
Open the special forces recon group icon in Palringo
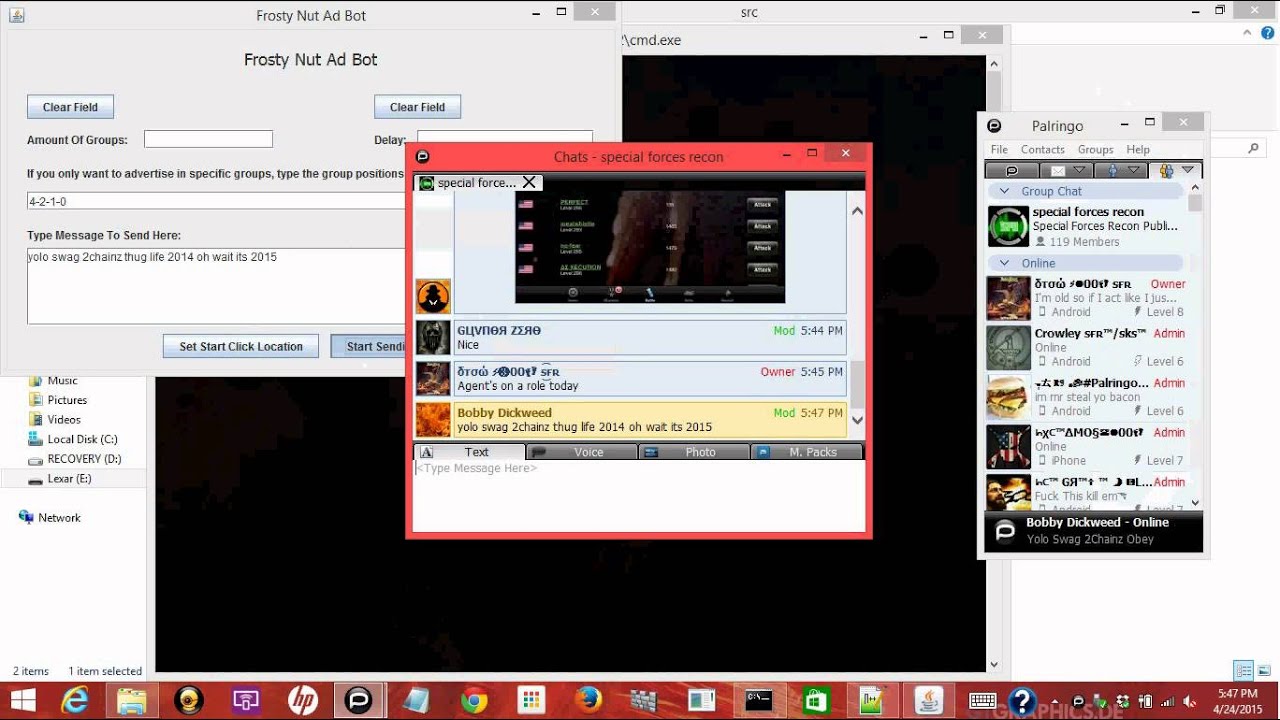click(x=1008, y=226)
